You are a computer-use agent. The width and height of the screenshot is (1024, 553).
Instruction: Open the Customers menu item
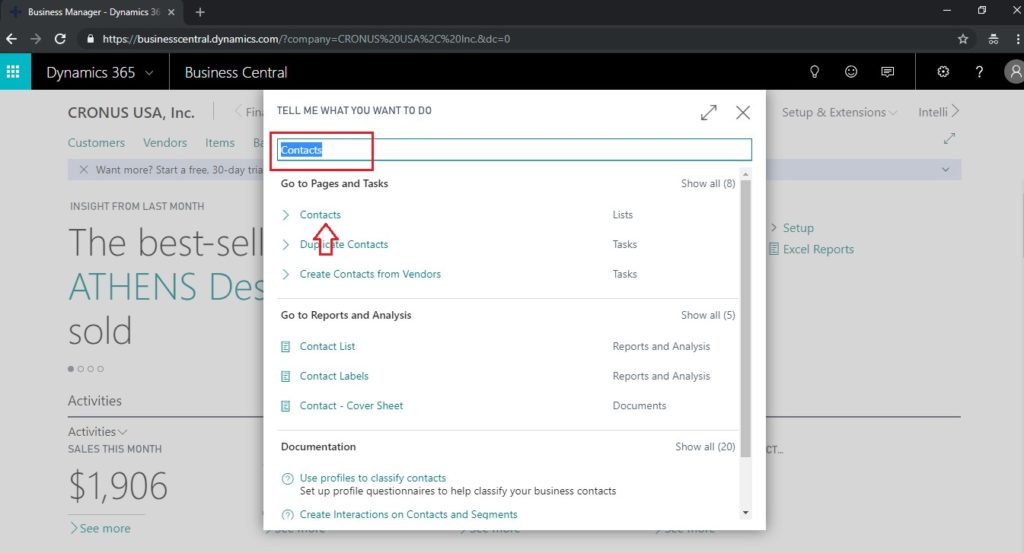coord(96,142)
